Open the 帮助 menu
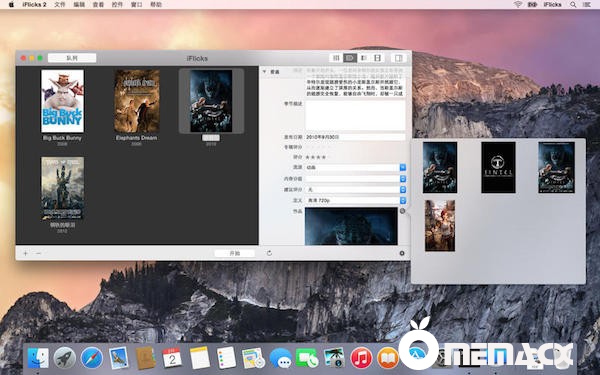The image size is (600, 375). 156,5
